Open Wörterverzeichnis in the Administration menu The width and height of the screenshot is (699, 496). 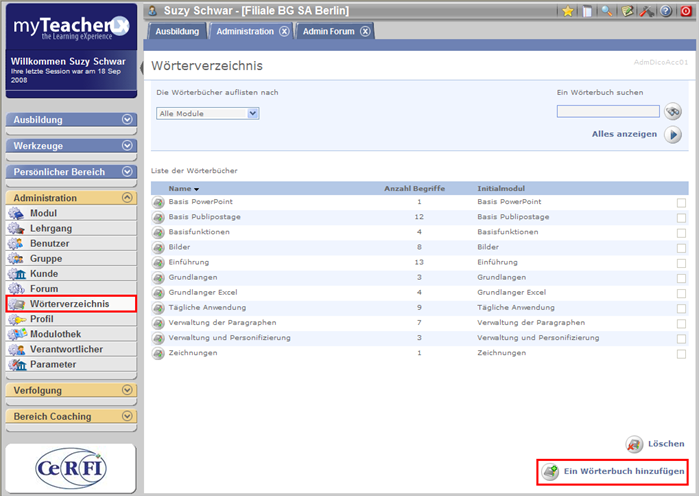tap(69, 304)
